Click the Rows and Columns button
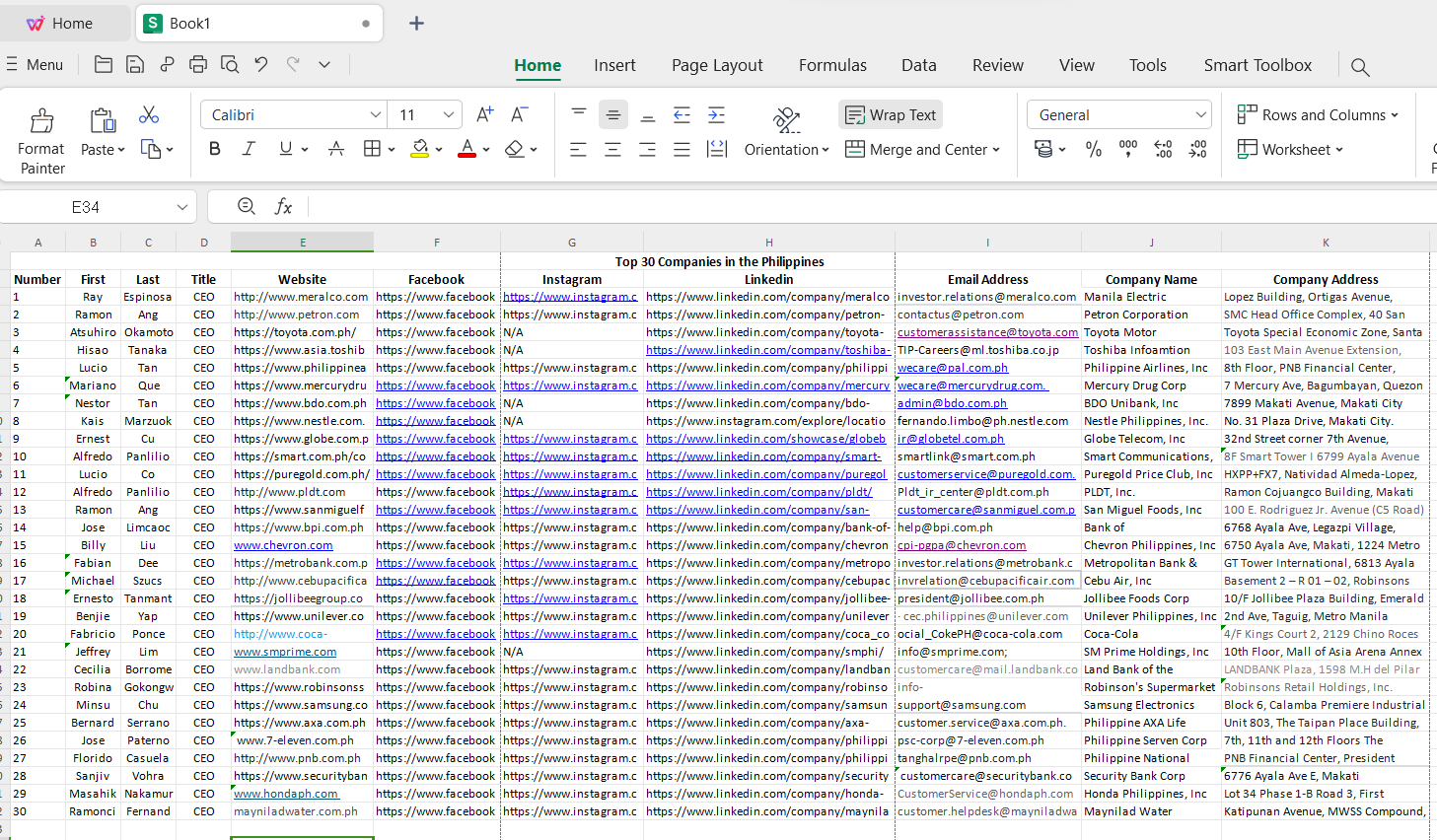The image size is (1437, 840). (x=1318, y=115)
